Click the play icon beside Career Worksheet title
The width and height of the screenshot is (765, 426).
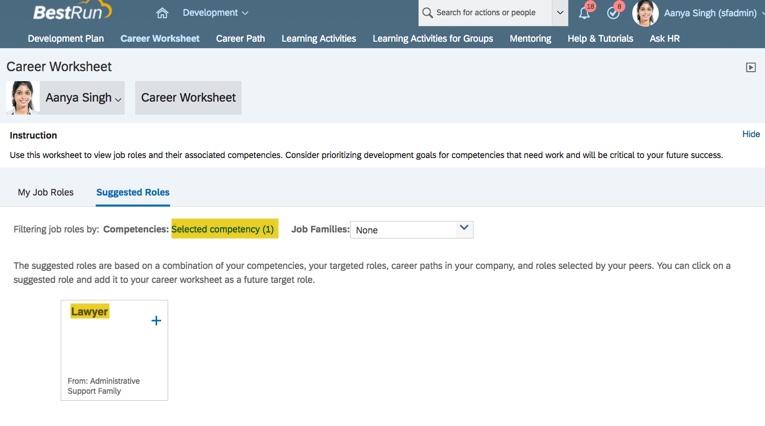(x=751, y=67)
